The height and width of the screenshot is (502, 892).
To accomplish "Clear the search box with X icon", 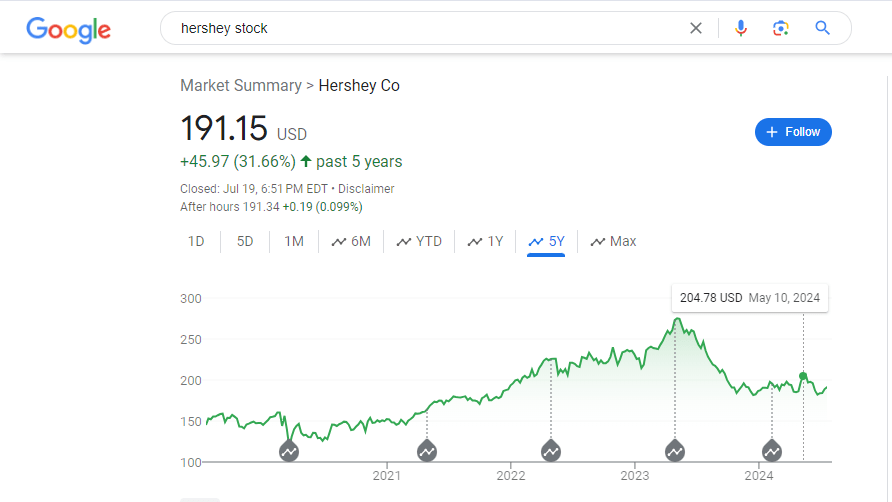I will click(x=696, y=28).
